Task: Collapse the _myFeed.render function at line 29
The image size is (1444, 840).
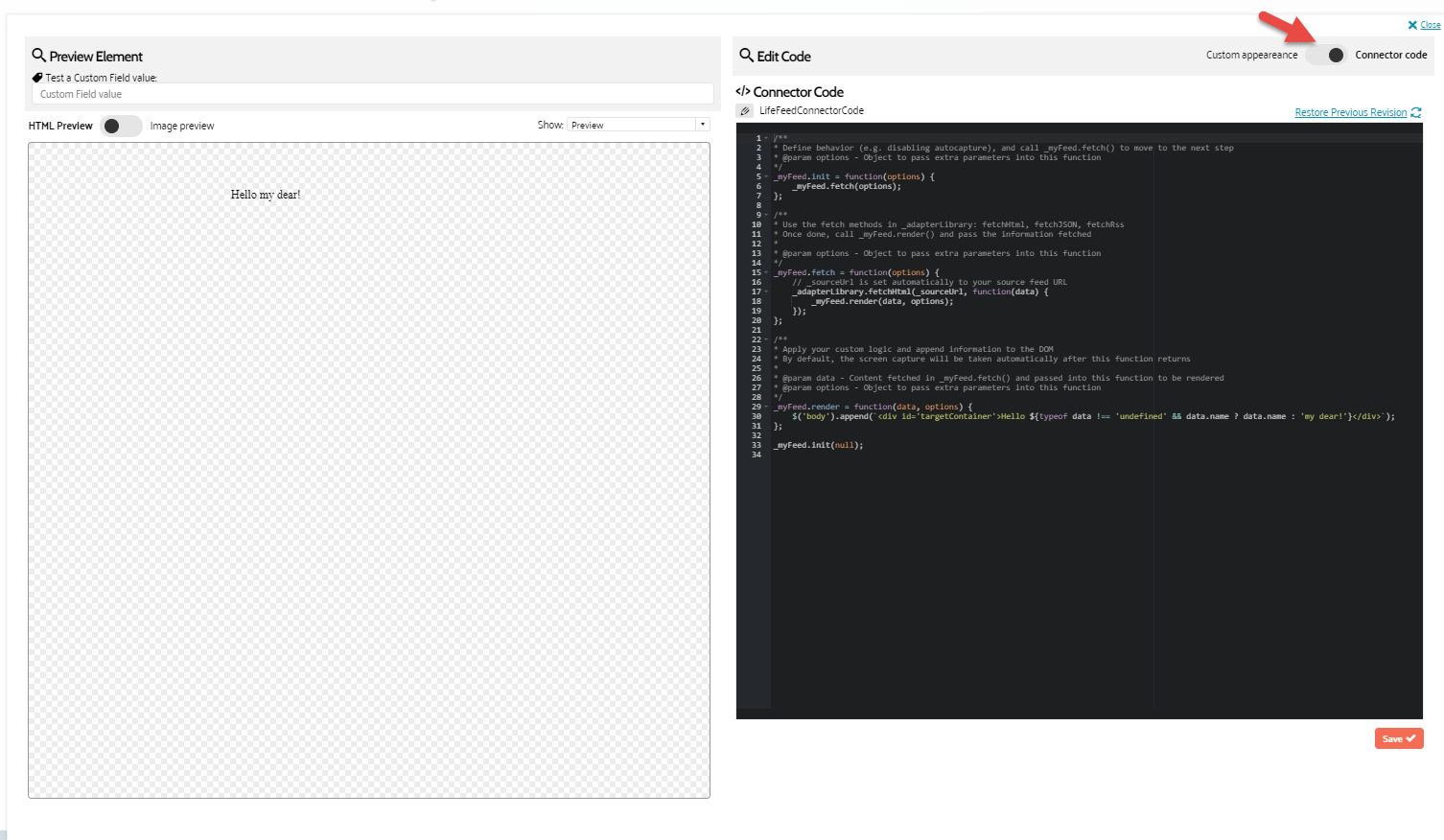Action: pos(766,408)
